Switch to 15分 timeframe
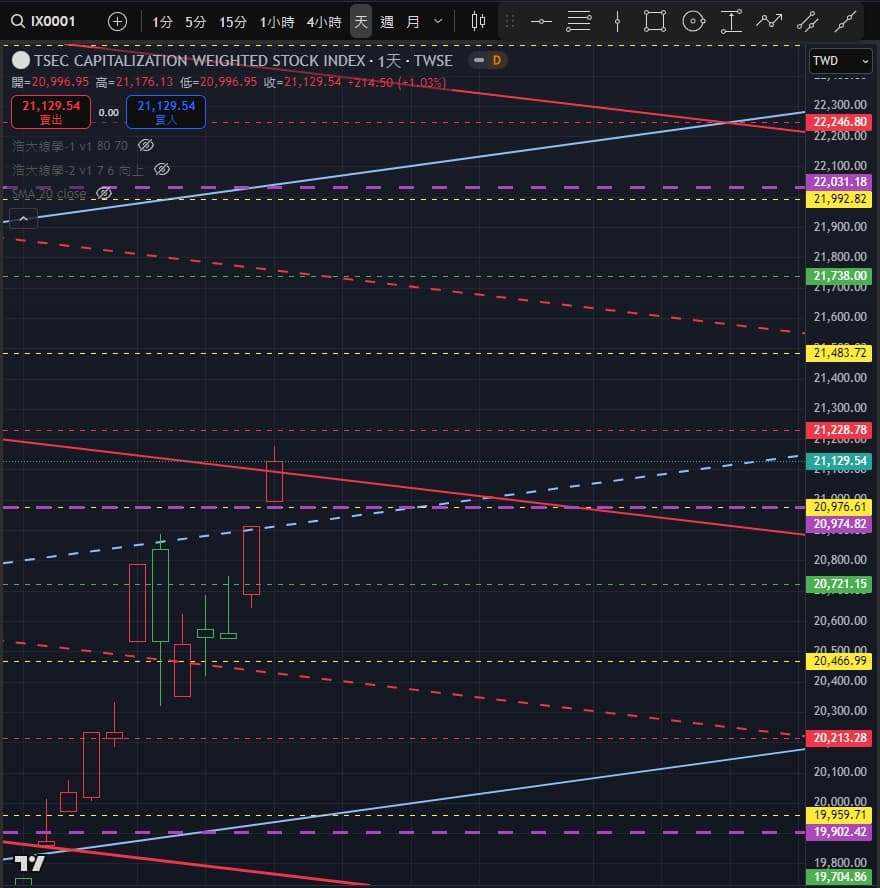 233,22
